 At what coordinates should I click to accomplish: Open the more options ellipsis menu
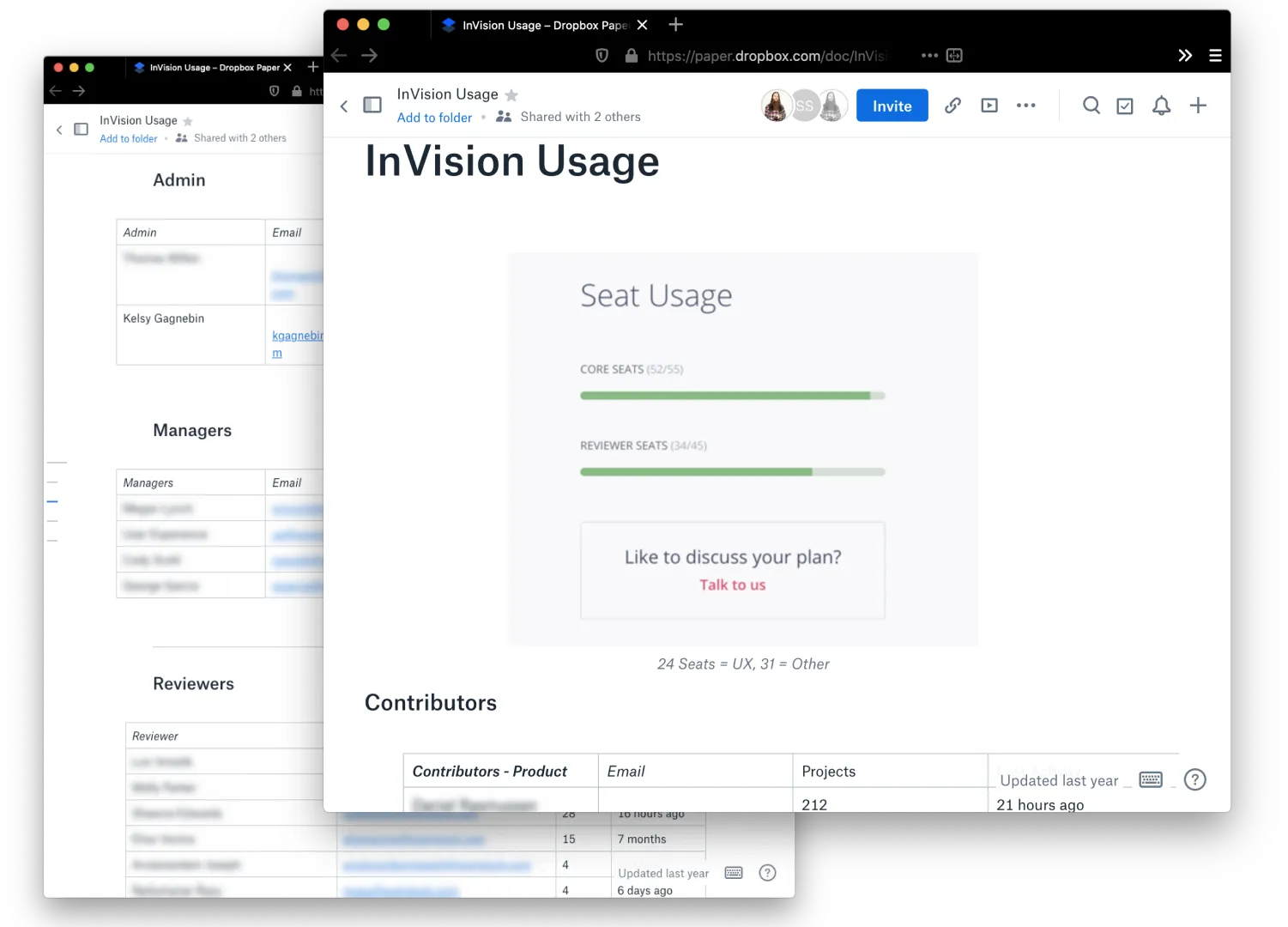[x=1026, y=105]
